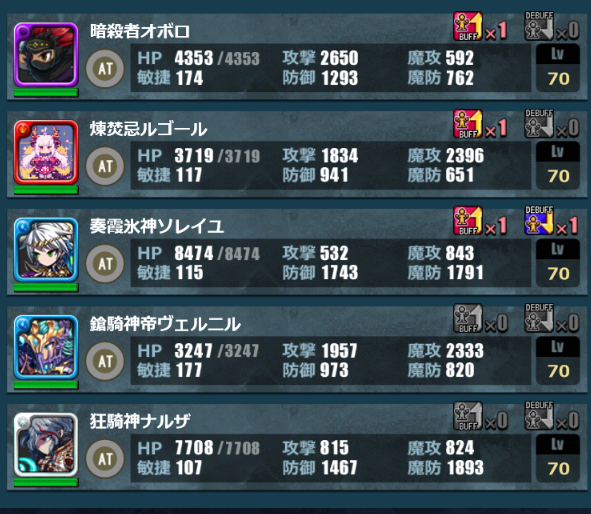Click the red BUFF icon on 煉焚忌ルゴール
This screenshot has width=591, height=514.
tap(468, 124)
